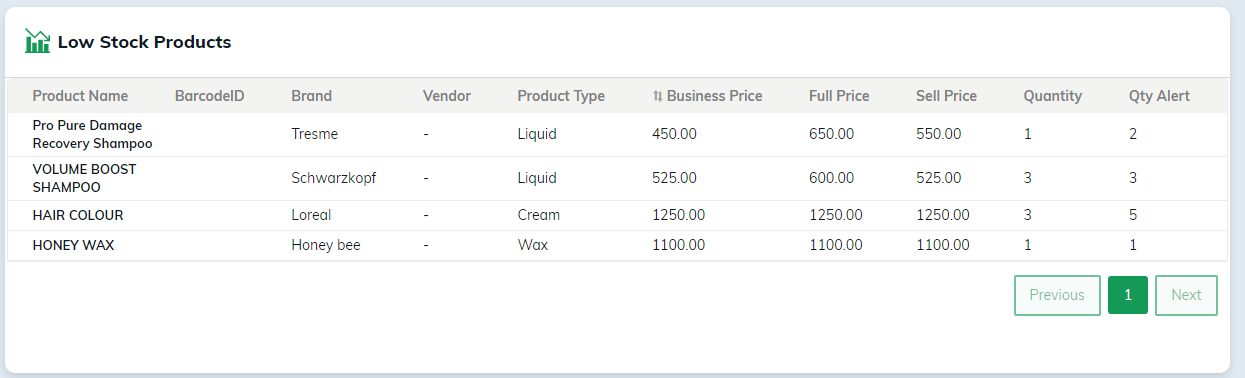Select Pro Pure Damage Recovery Shampoo row
Viewport: 1245px width, 378px height.
pos(617,134)
